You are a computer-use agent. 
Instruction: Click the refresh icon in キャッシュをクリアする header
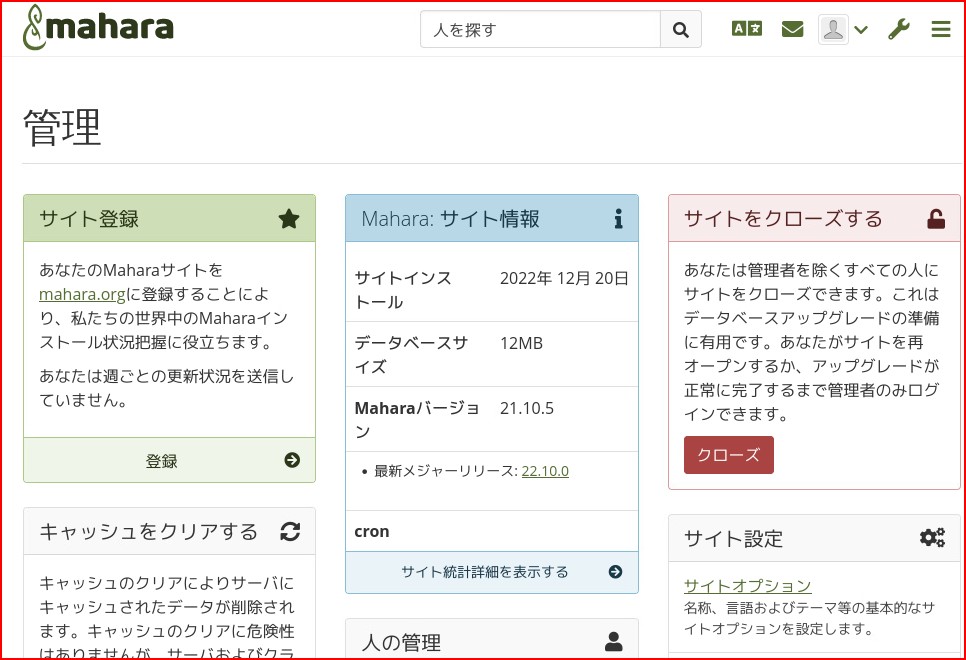[290, 531]
